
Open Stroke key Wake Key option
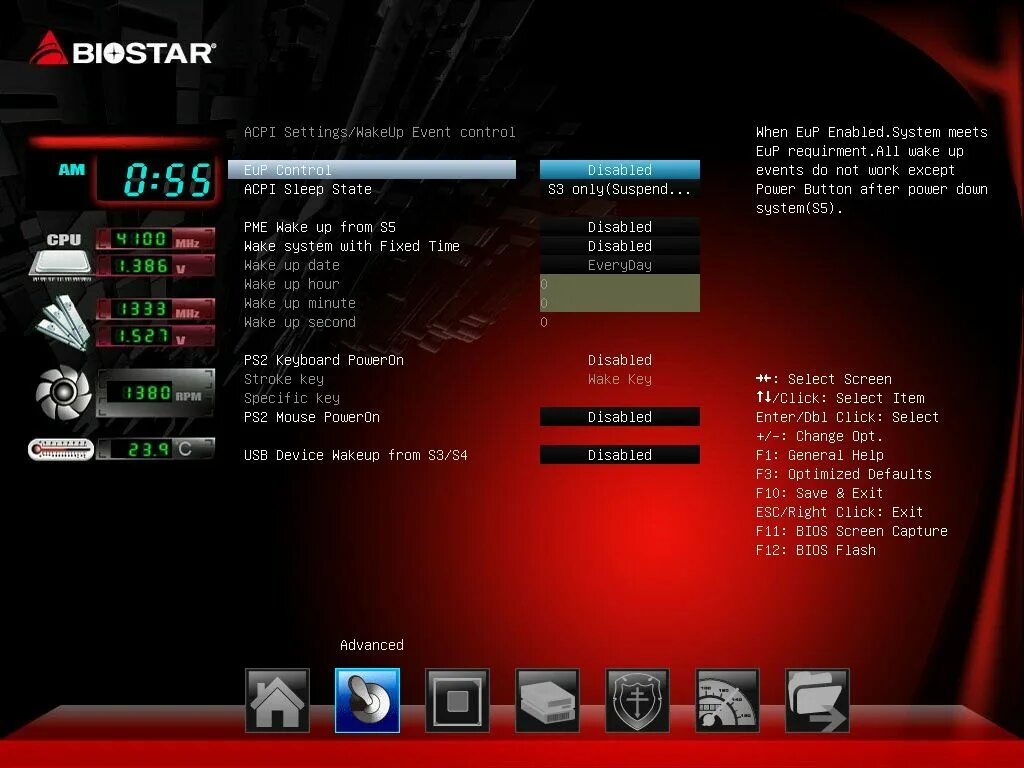click(620, 379)
